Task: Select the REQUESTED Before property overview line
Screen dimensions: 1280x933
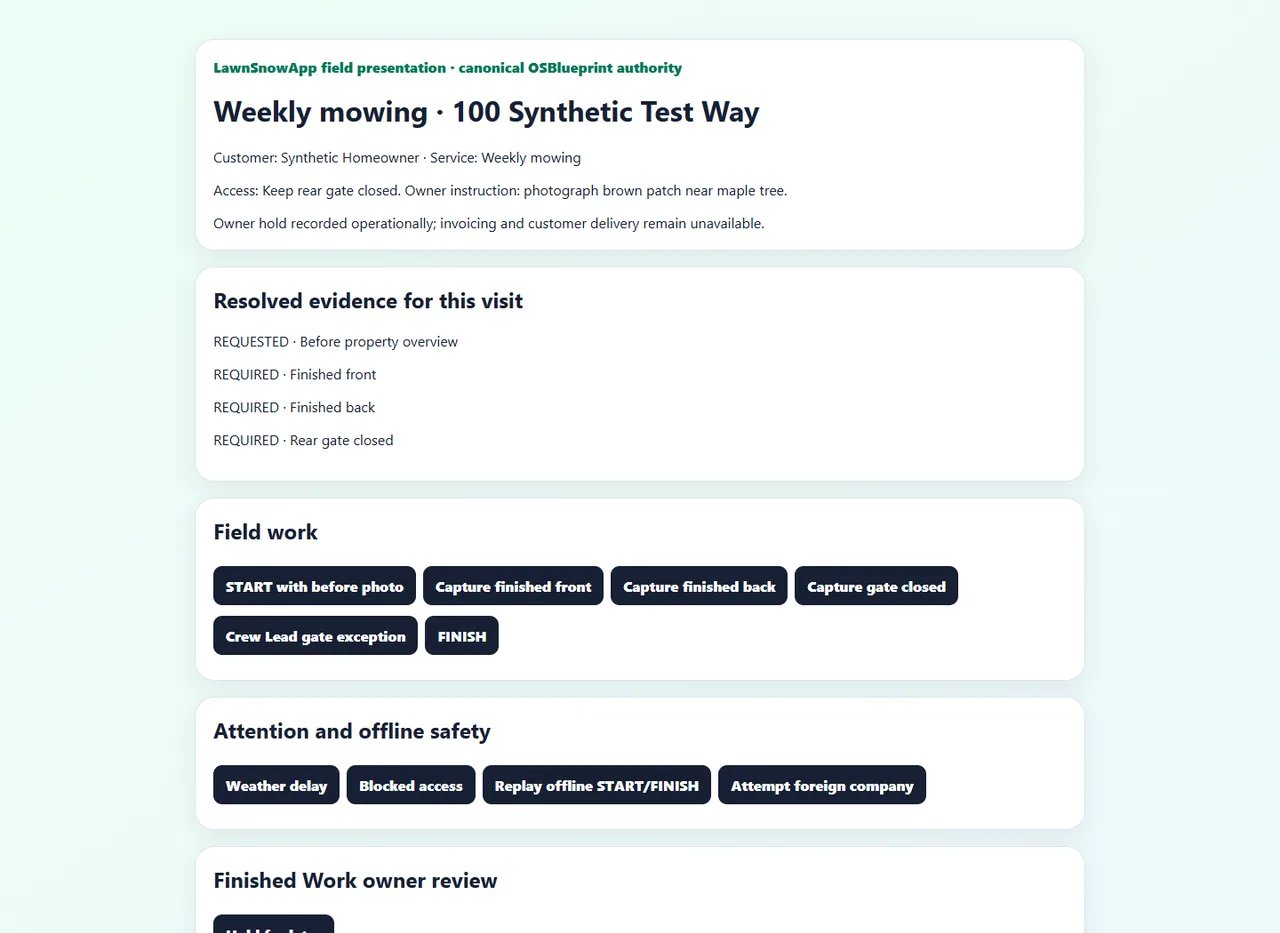Action: [x=336, y=342]
